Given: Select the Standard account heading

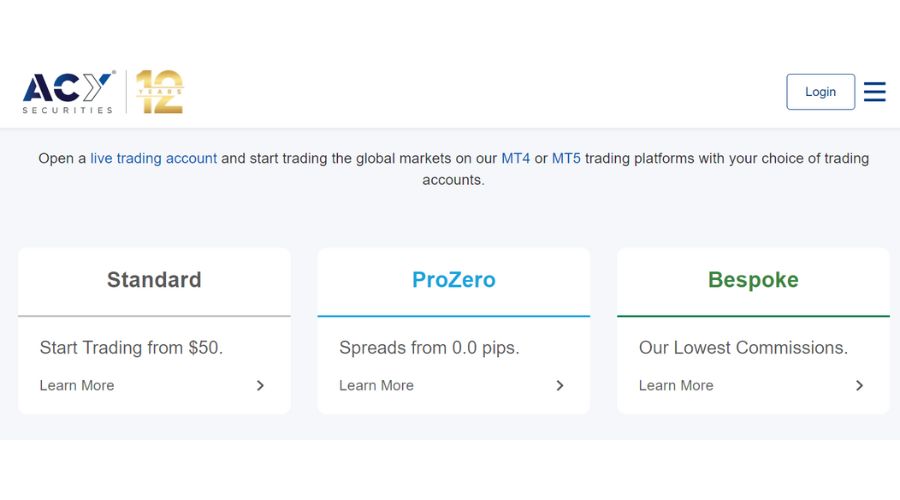Looking at the screenshot, I should coord(154,280).
